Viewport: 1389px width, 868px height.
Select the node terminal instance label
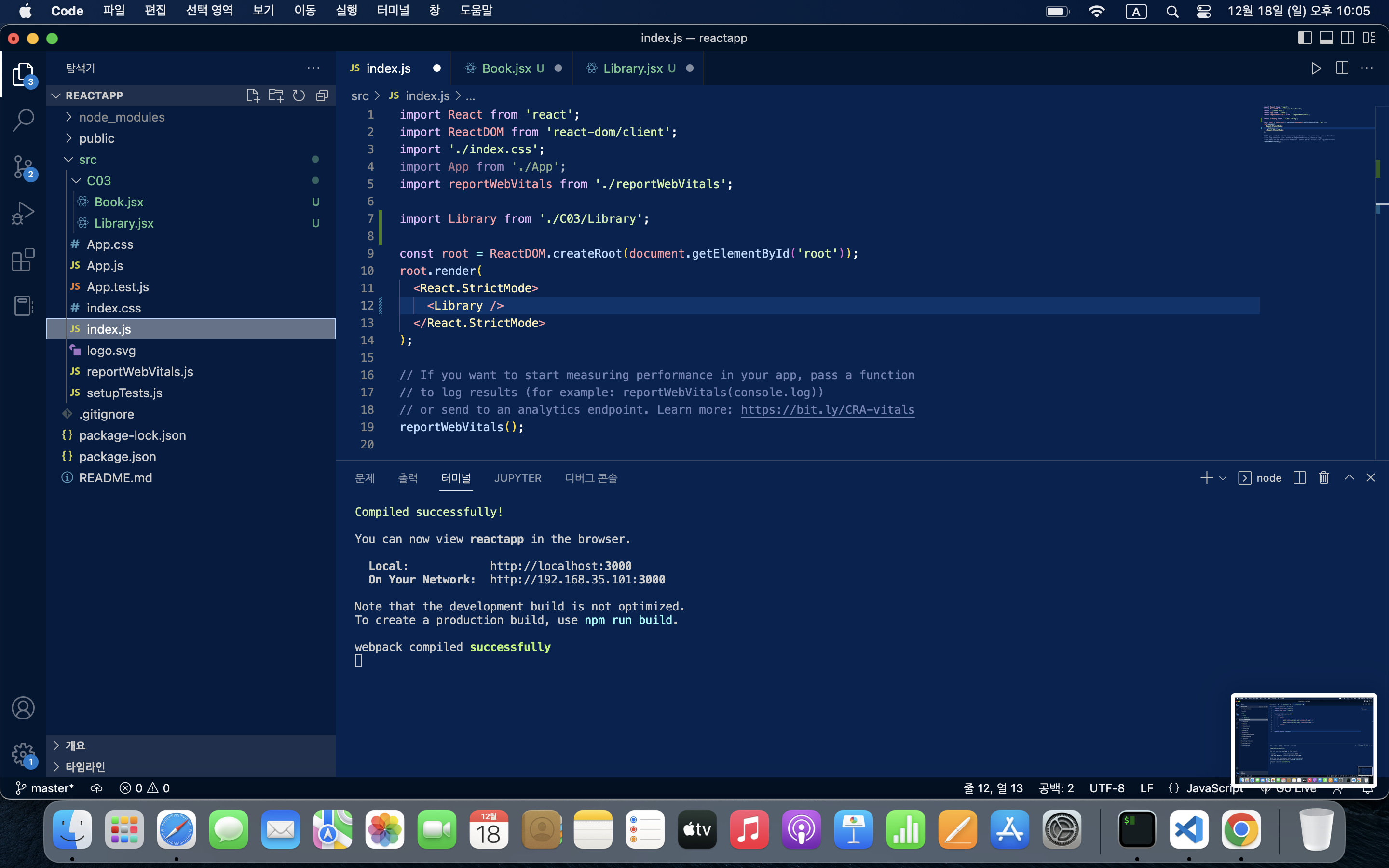[x=1260, y=477]
